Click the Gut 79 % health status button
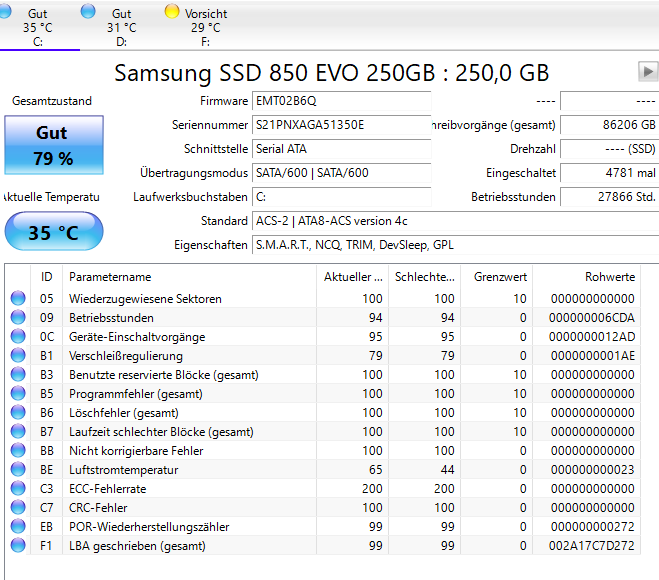 (54, 145)
